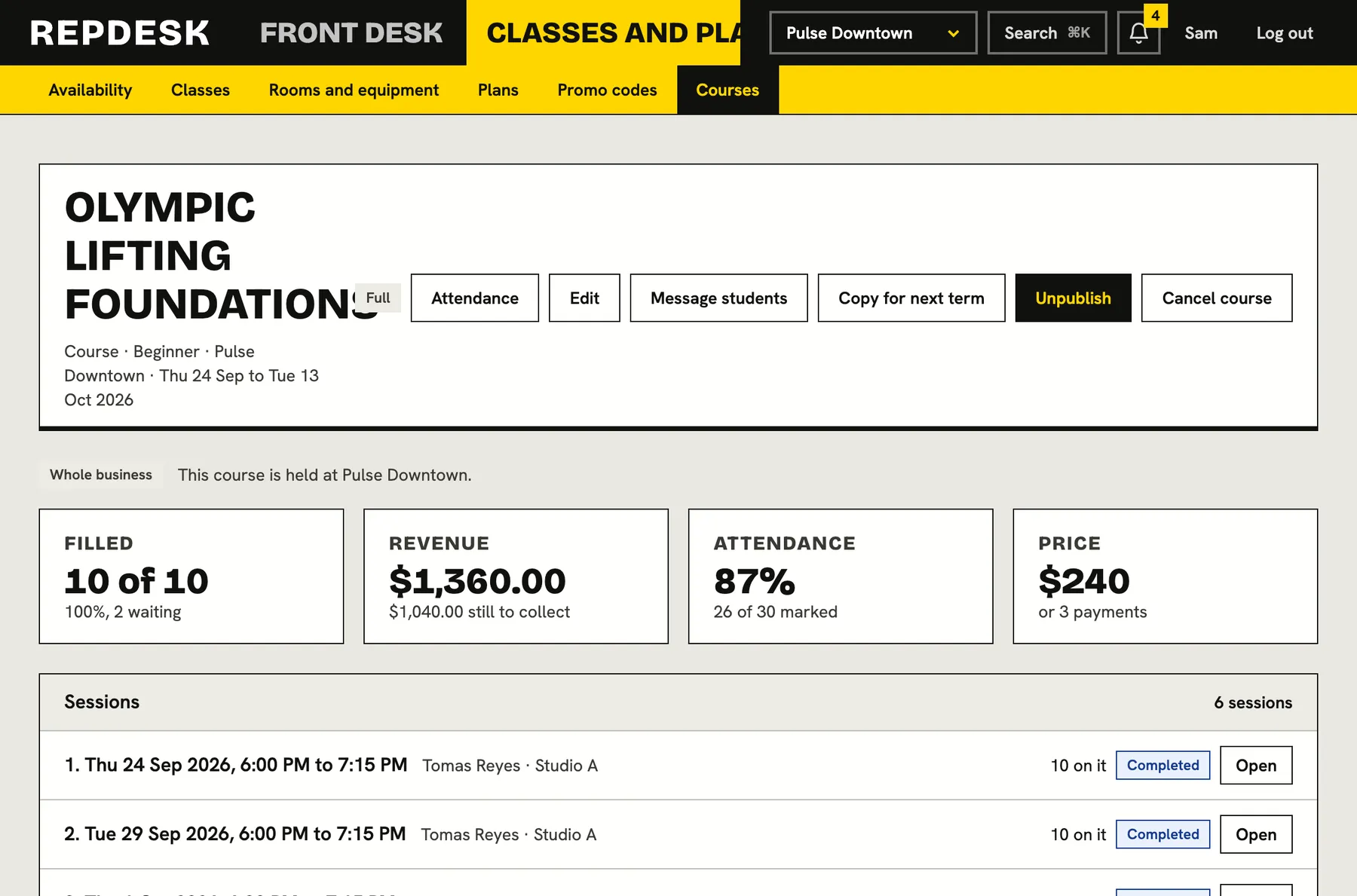Switch to the Plans tab
Screen dimensions: 1357x896
pos(498,90)
